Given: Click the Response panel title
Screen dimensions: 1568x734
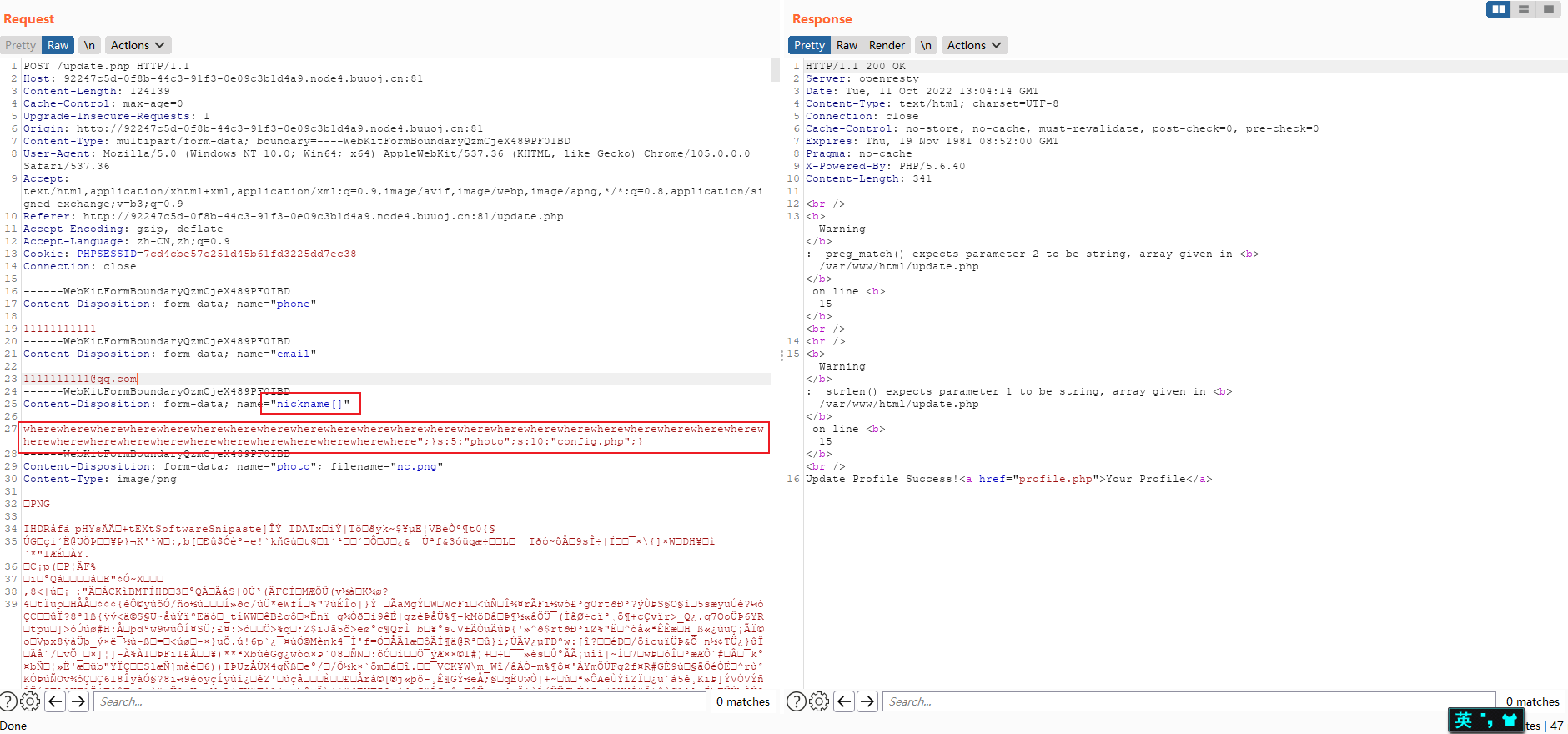Looking at the screenshot, I should [822, 18].
